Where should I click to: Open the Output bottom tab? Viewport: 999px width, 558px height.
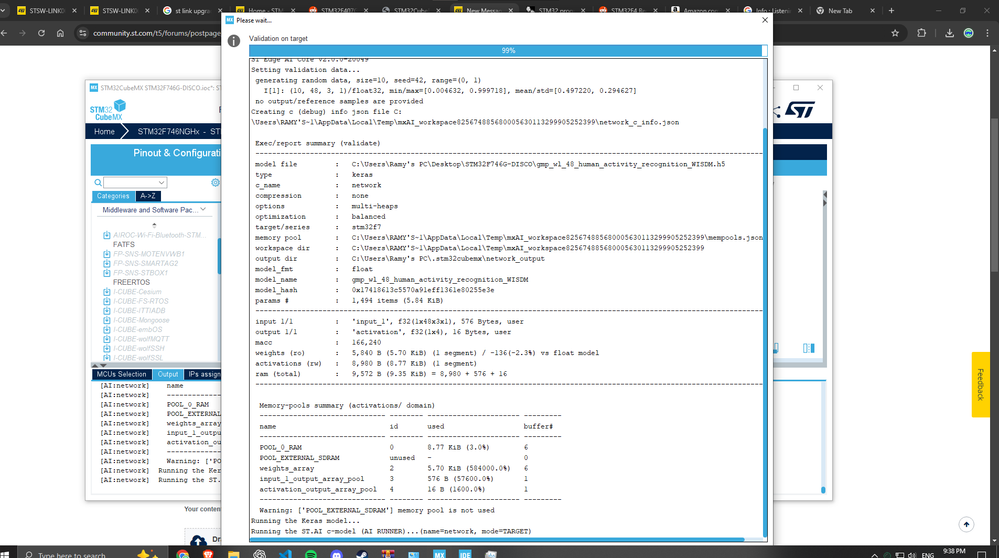pos(168,375)
